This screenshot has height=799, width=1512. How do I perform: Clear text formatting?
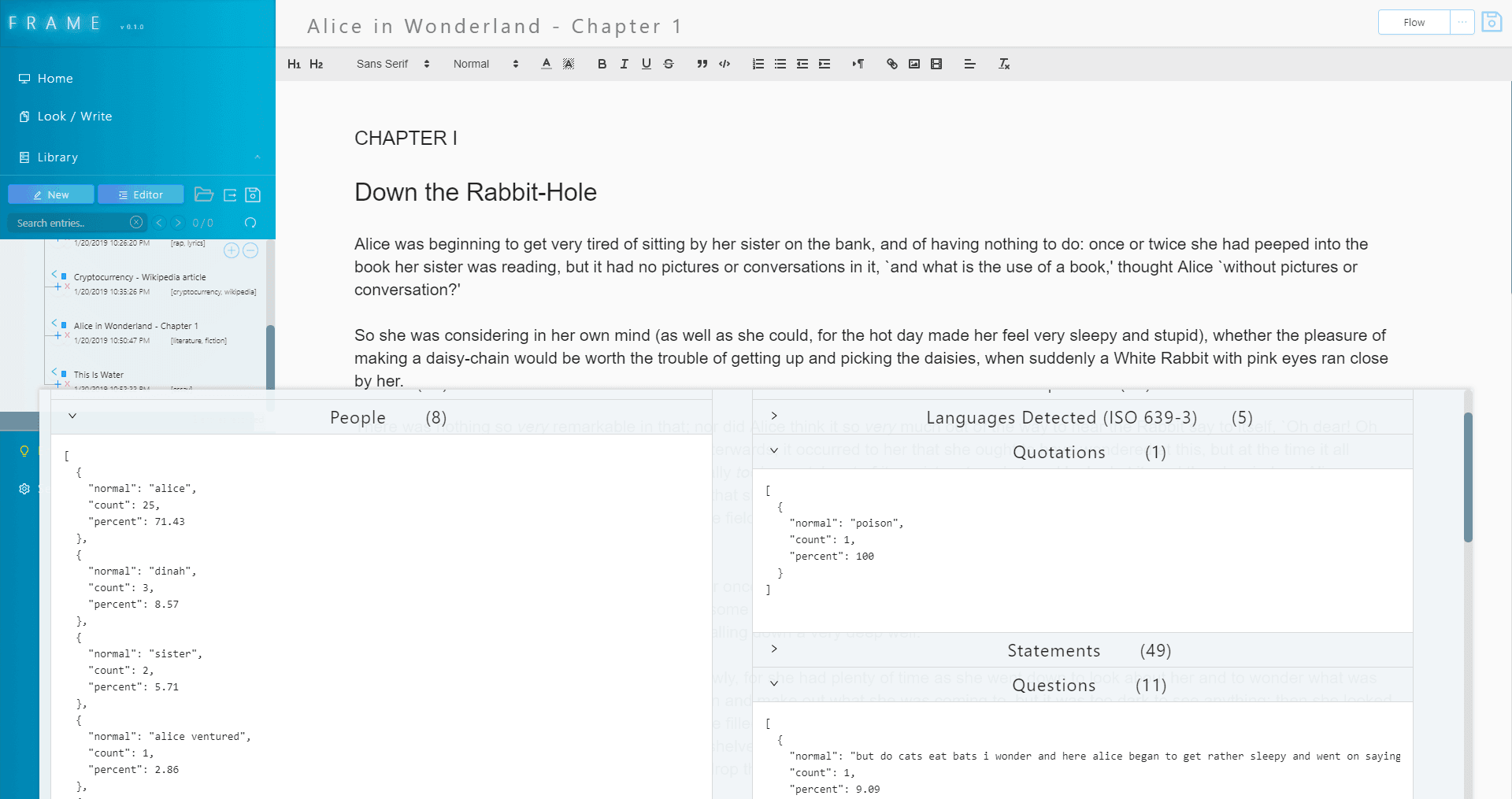1004,64
